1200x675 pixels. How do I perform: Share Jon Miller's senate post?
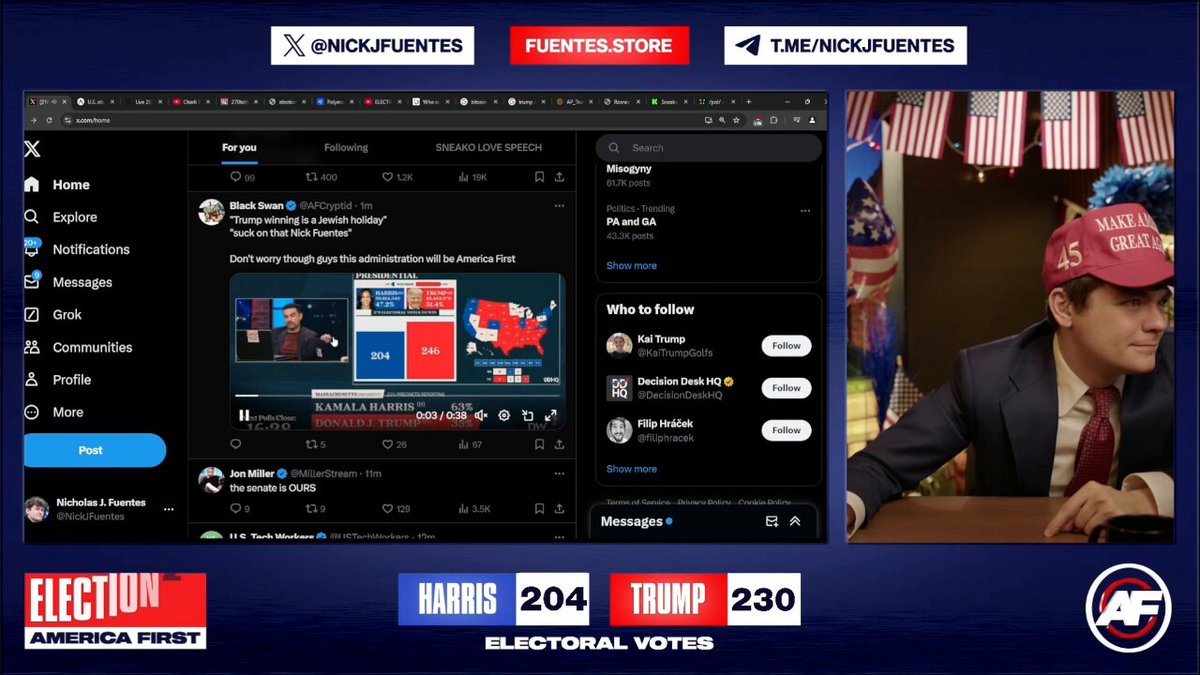[x=559, y=508]
